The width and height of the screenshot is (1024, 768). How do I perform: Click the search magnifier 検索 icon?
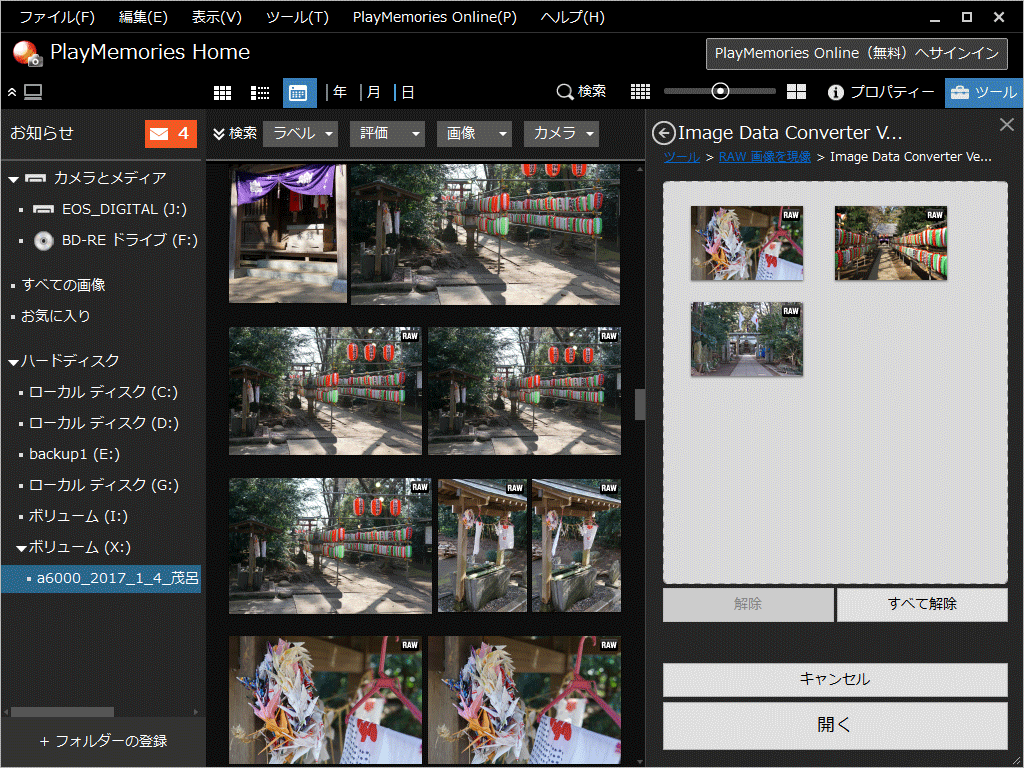coord(581,92)
